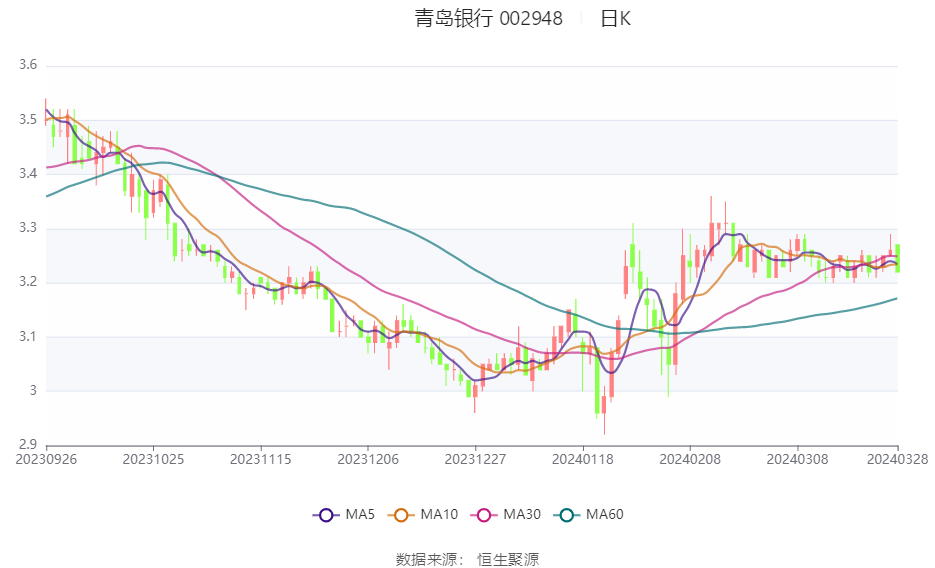Screen dimensions: 935x568
Task: Click the 20240208 x-axis date label
Action: point(690,460)
